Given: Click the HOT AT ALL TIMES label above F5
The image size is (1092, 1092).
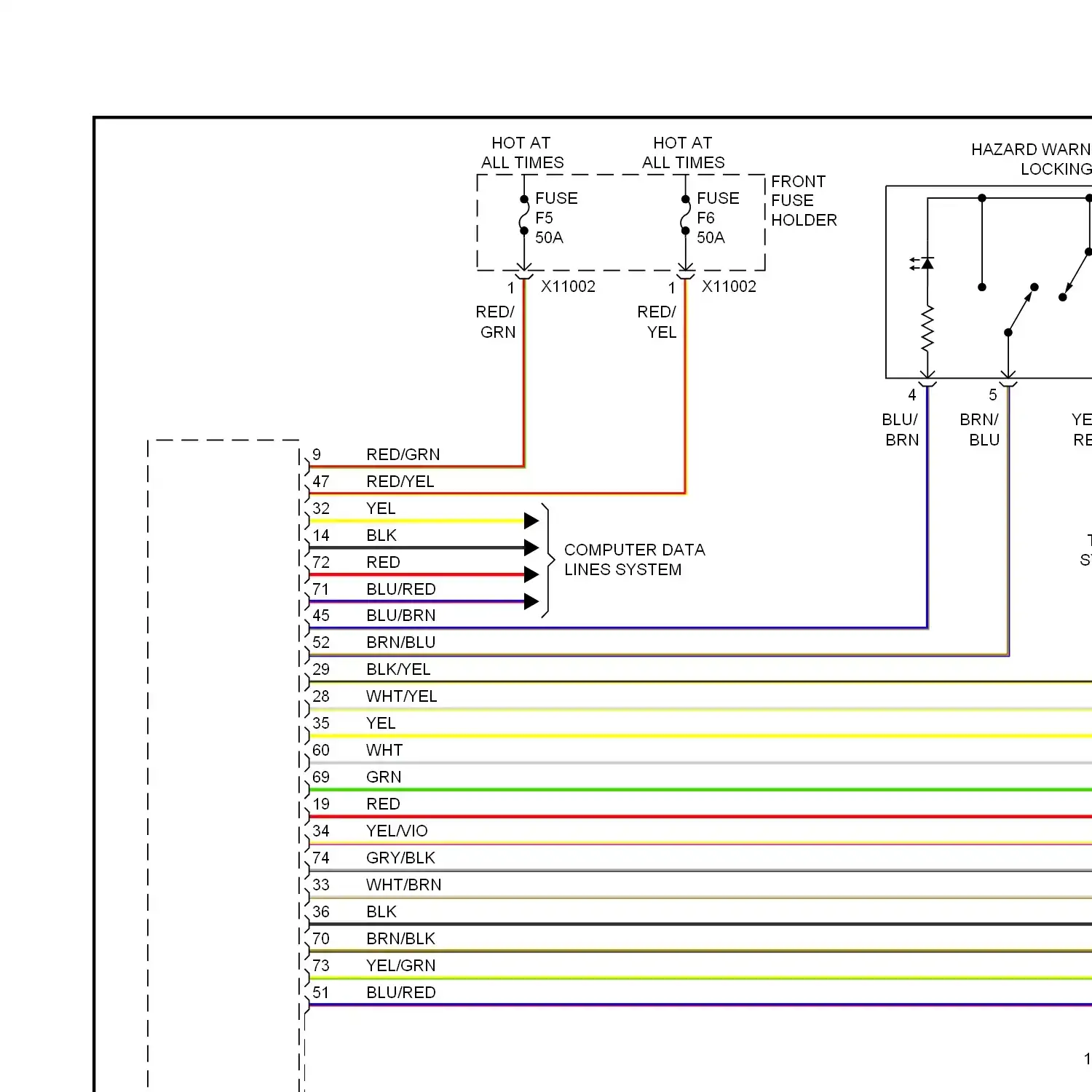Looking at the screenshot, I should pos(522,153).
